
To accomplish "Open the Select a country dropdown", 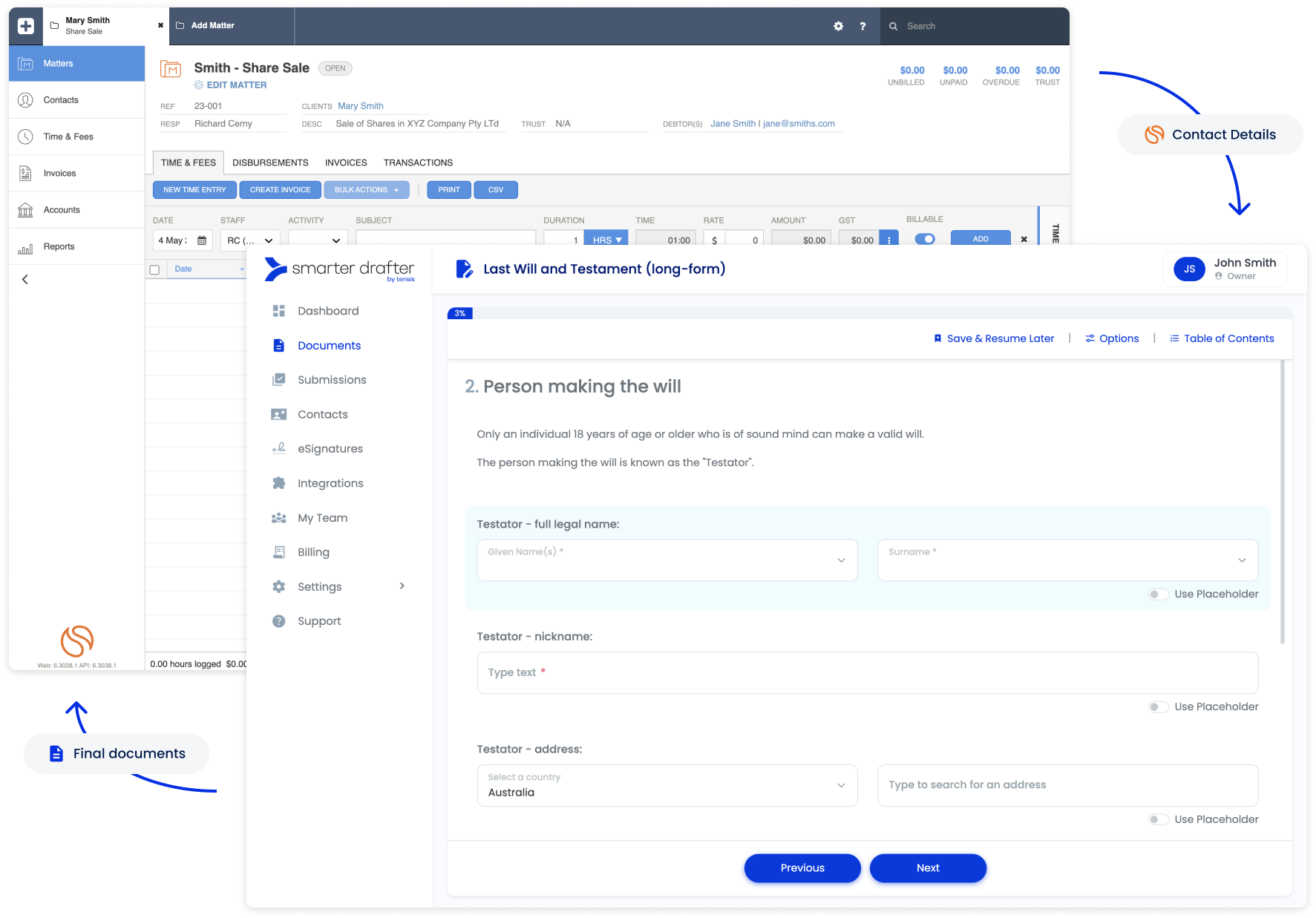I will [x=667, y=785].
